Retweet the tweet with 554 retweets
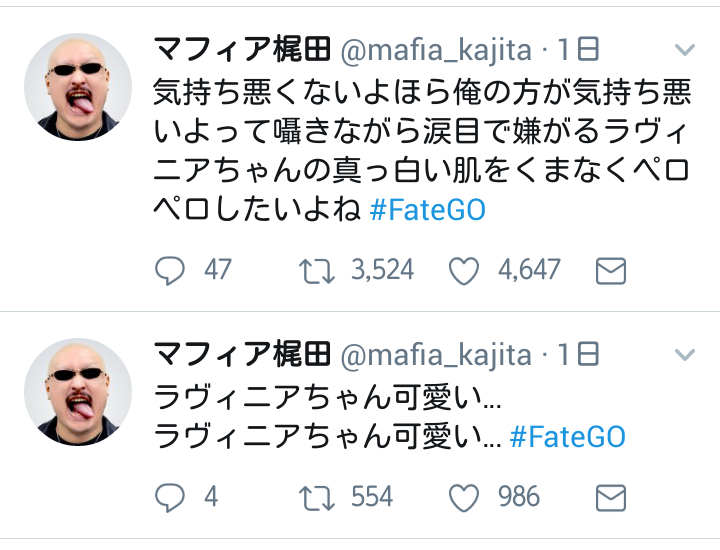Viewport: 720px width, 550px height. (316, 497)
